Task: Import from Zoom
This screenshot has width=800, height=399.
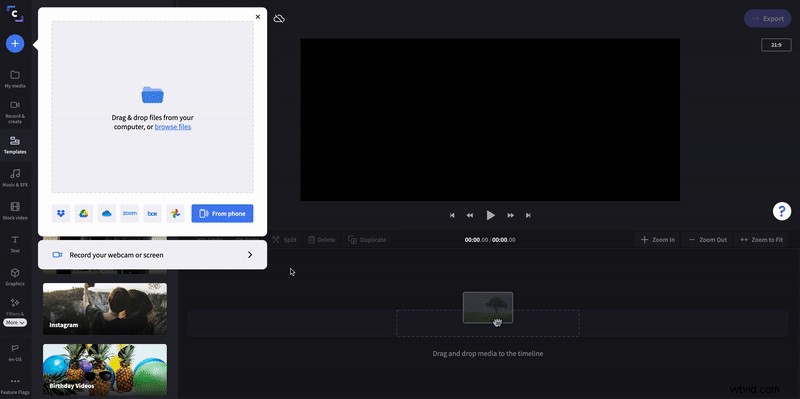Action: tap(130, 214)
